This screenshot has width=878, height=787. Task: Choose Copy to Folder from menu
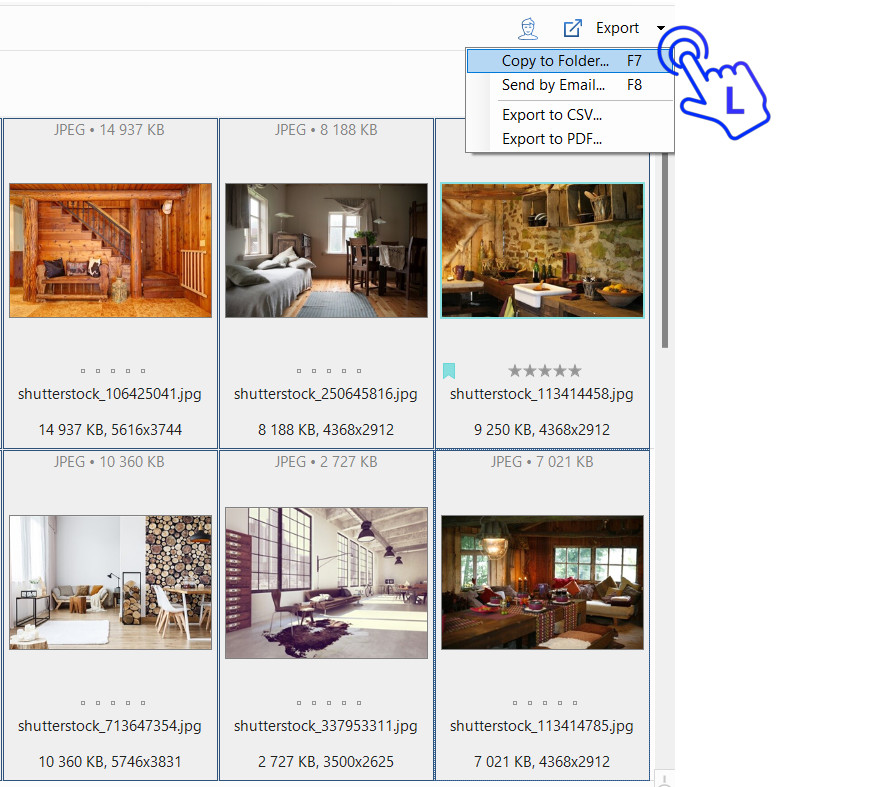click(555, 61)
